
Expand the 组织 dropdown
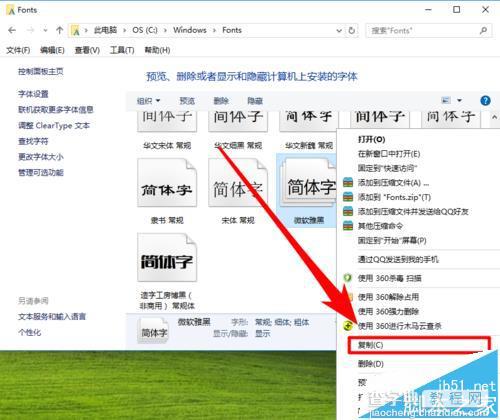(x=149, y=101)
